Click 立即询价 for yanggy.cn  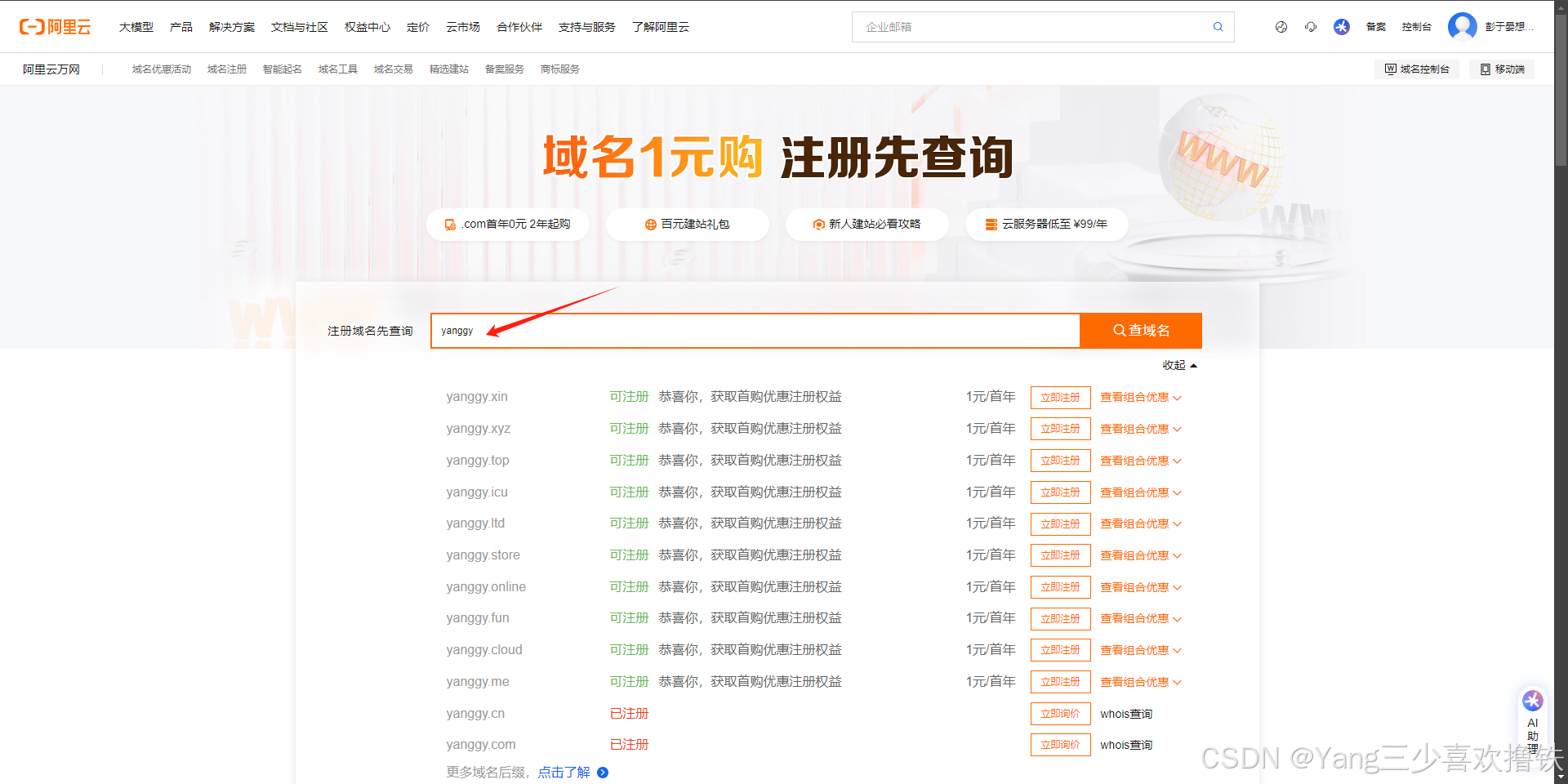[1060, 714]
